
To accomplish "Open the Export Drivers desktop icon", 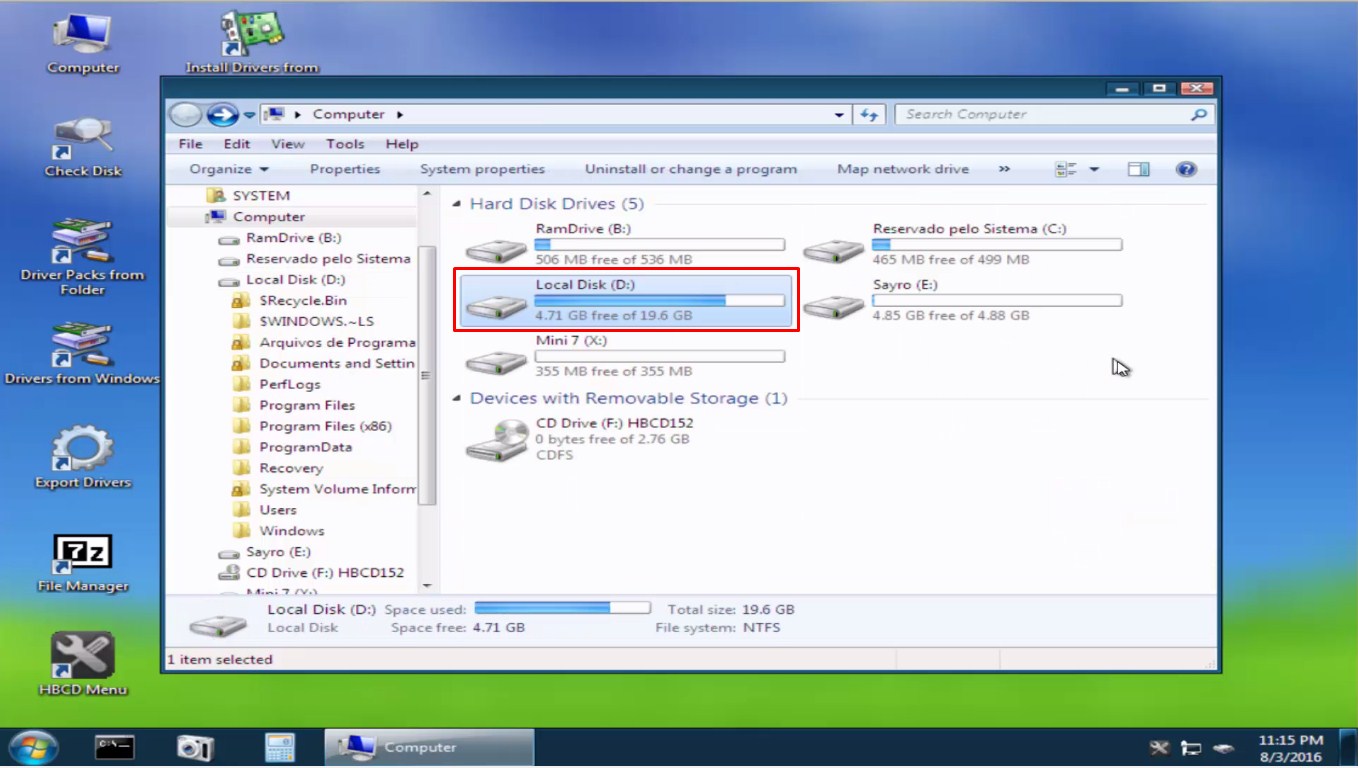I will (x=83, y=457).
